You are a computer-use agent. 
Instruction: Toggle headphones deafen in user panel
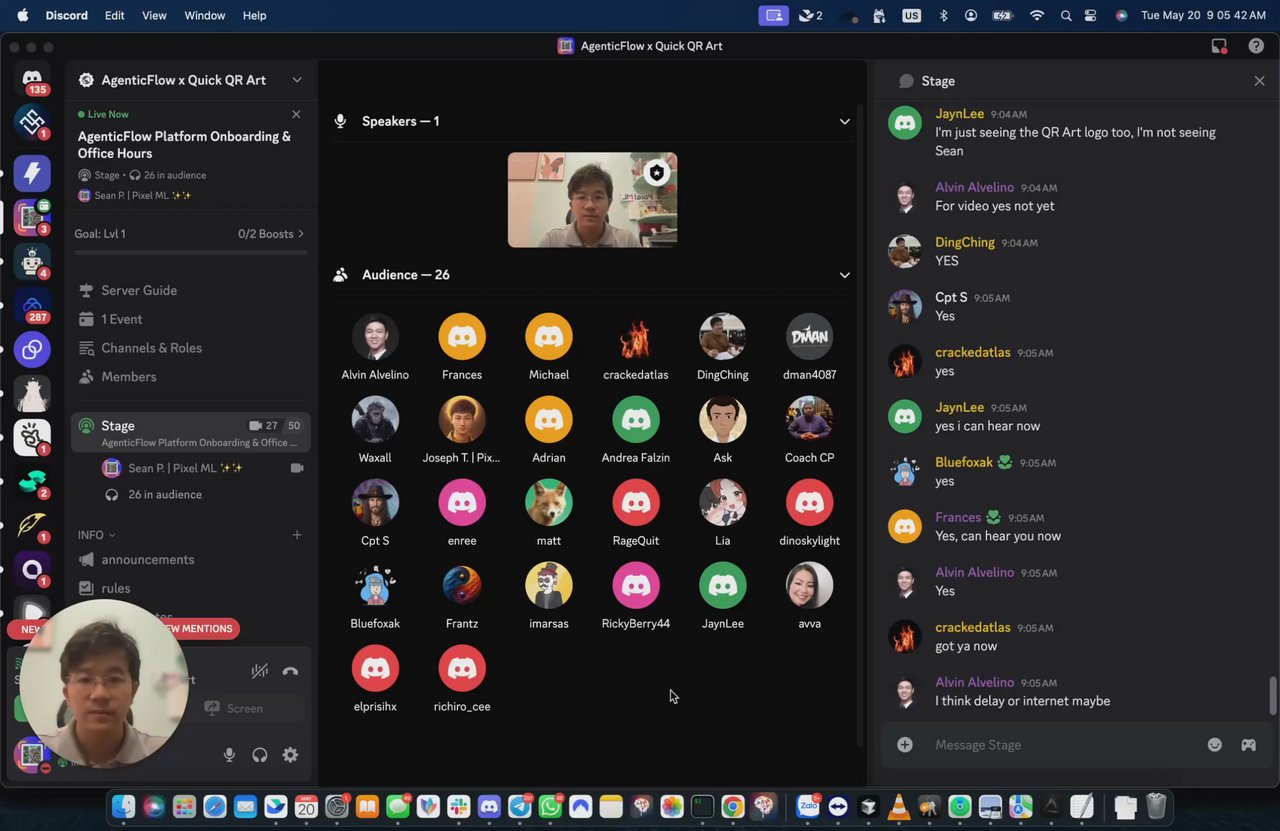point(260,755)
